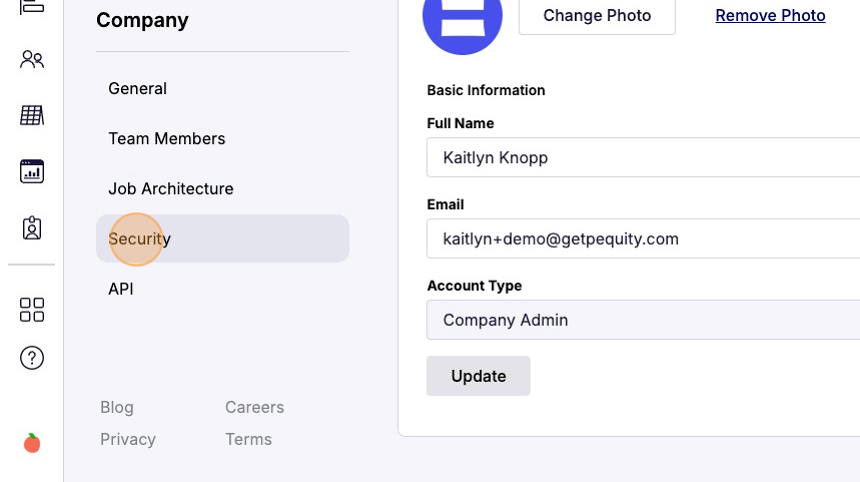The height and width of the screenshot is (482, 860).
Task: Click the peach logo icon
Action: point(32,443)
